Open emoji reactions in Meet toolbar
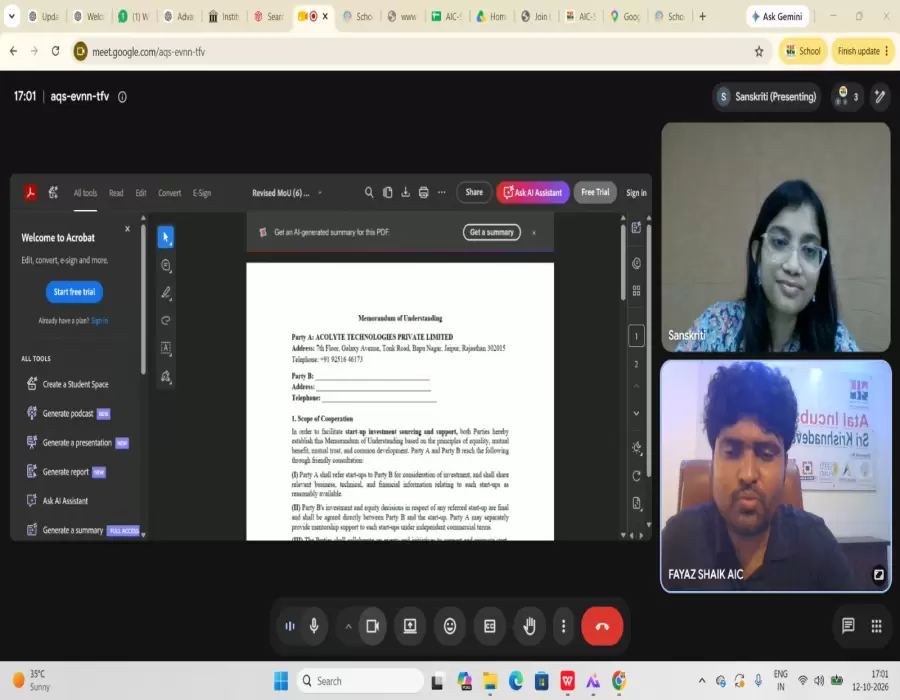900x700 pixels. 450,626
